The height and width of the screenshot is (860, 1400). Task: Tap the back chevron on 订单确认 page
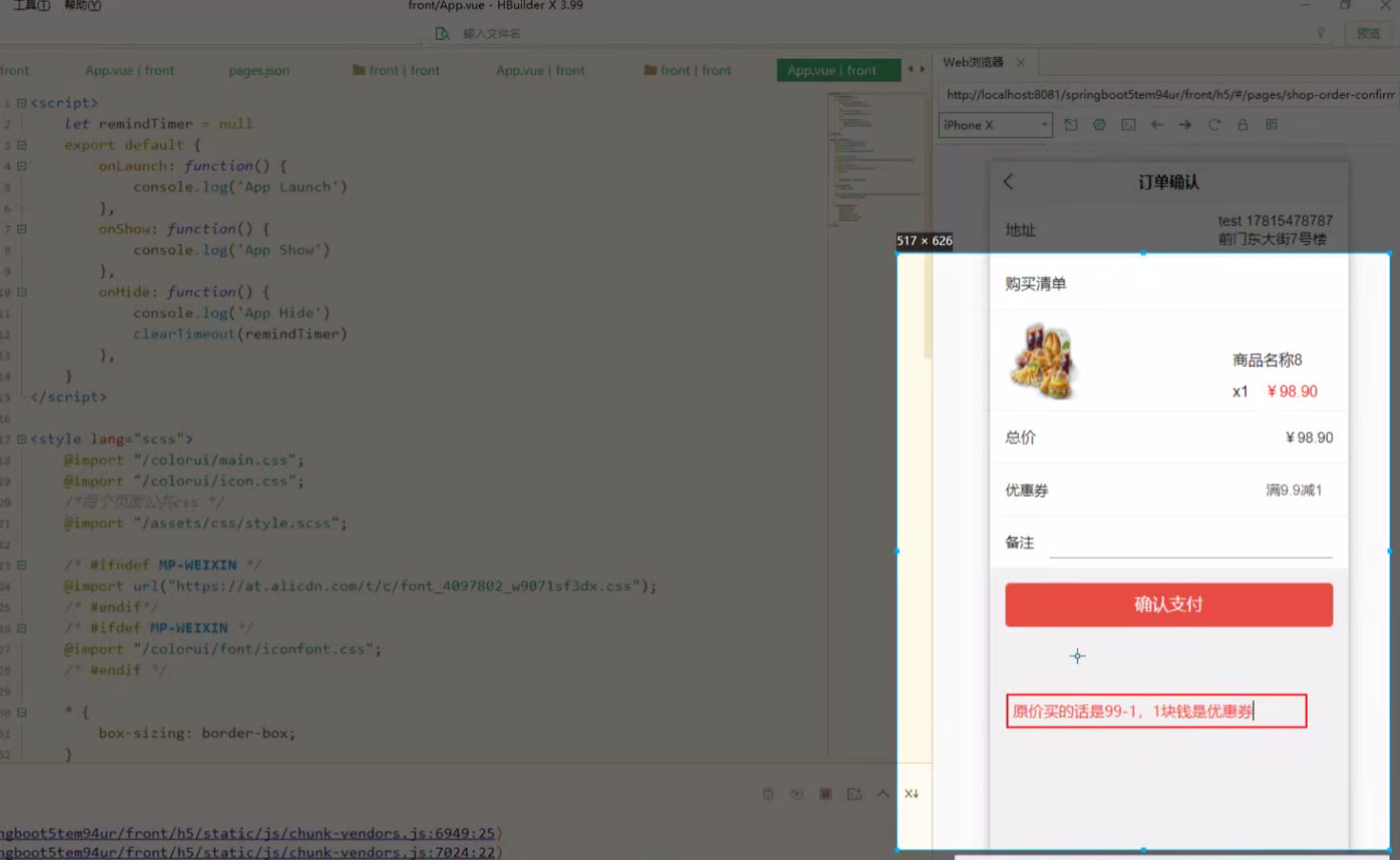point(1009,182)
